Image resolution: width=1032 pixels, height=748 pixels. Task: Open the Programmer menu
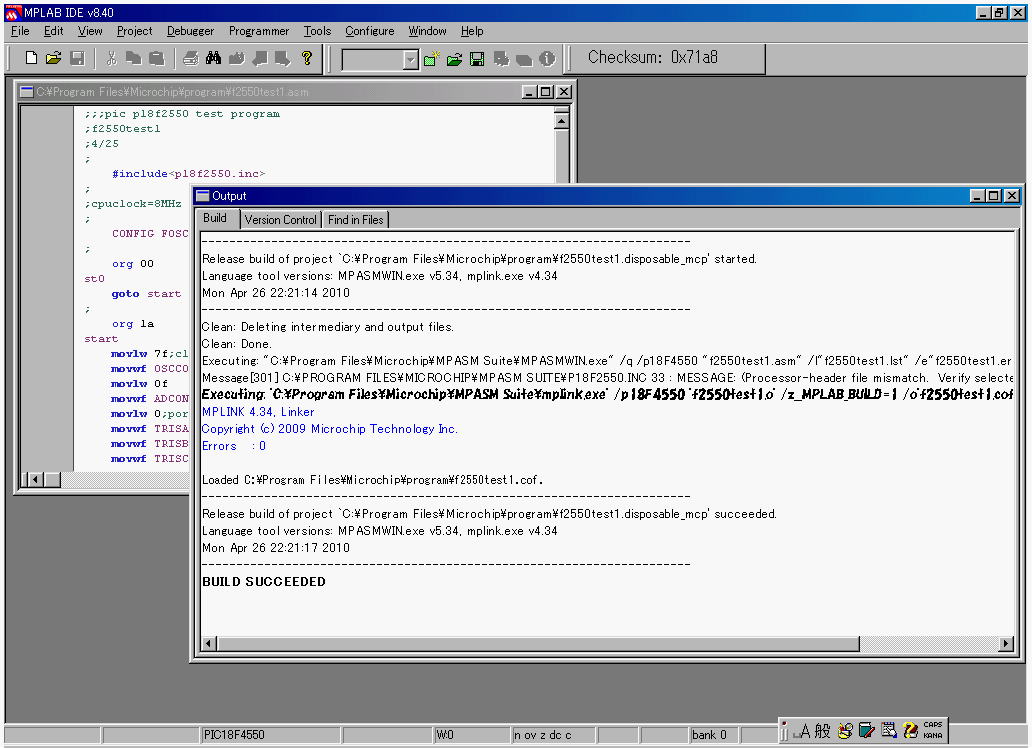pyautogui.click(x=259, y=31)
